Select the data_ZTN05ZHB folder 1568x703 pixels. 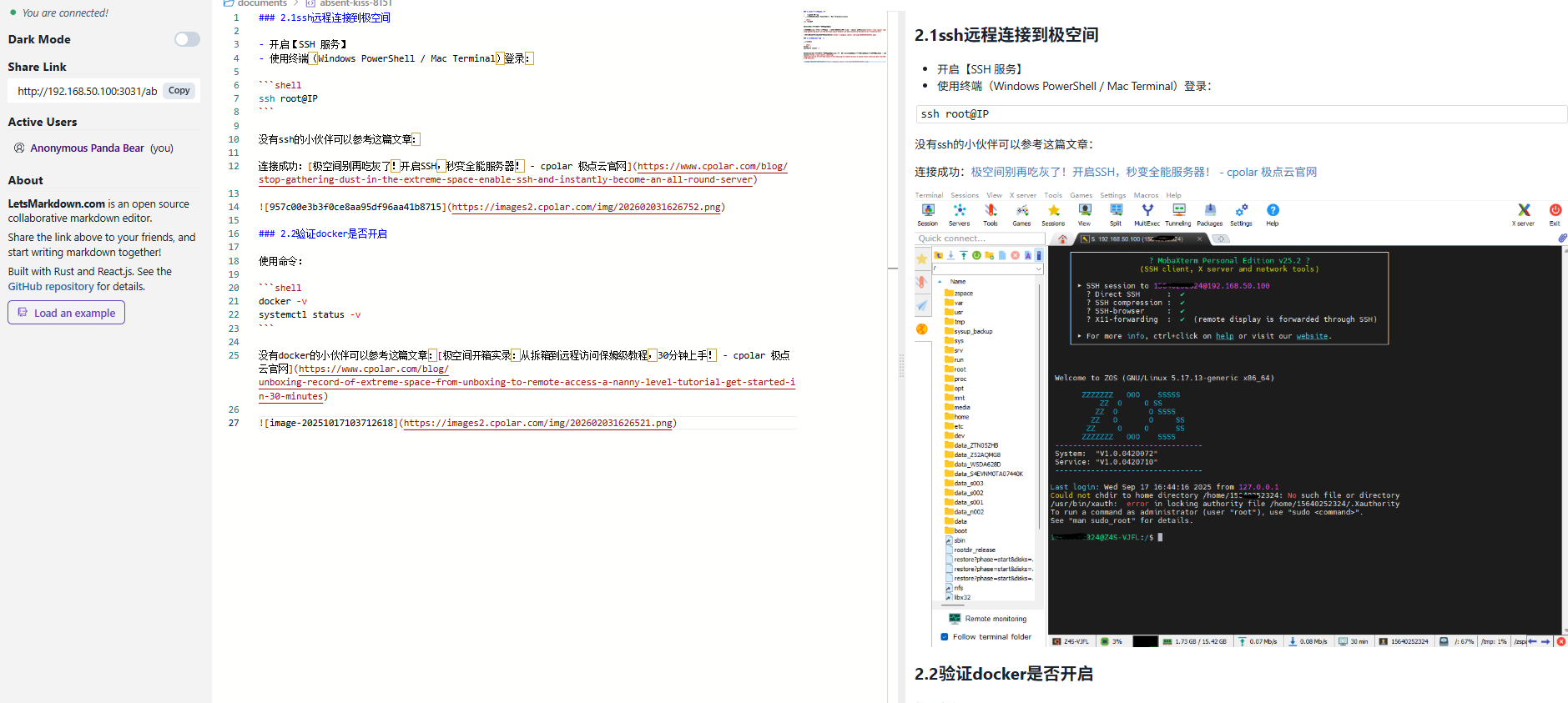pyautogui.click(x=971, y=446)
